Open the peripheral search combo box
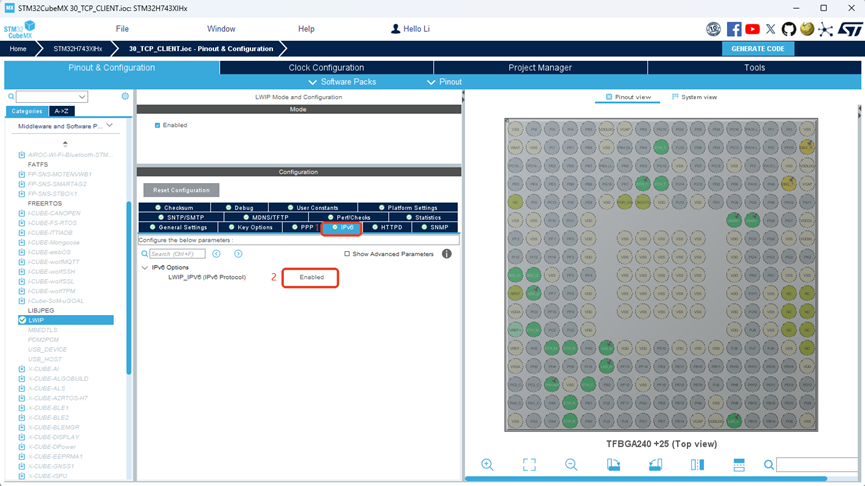The image size is (865, 486). 52,97
